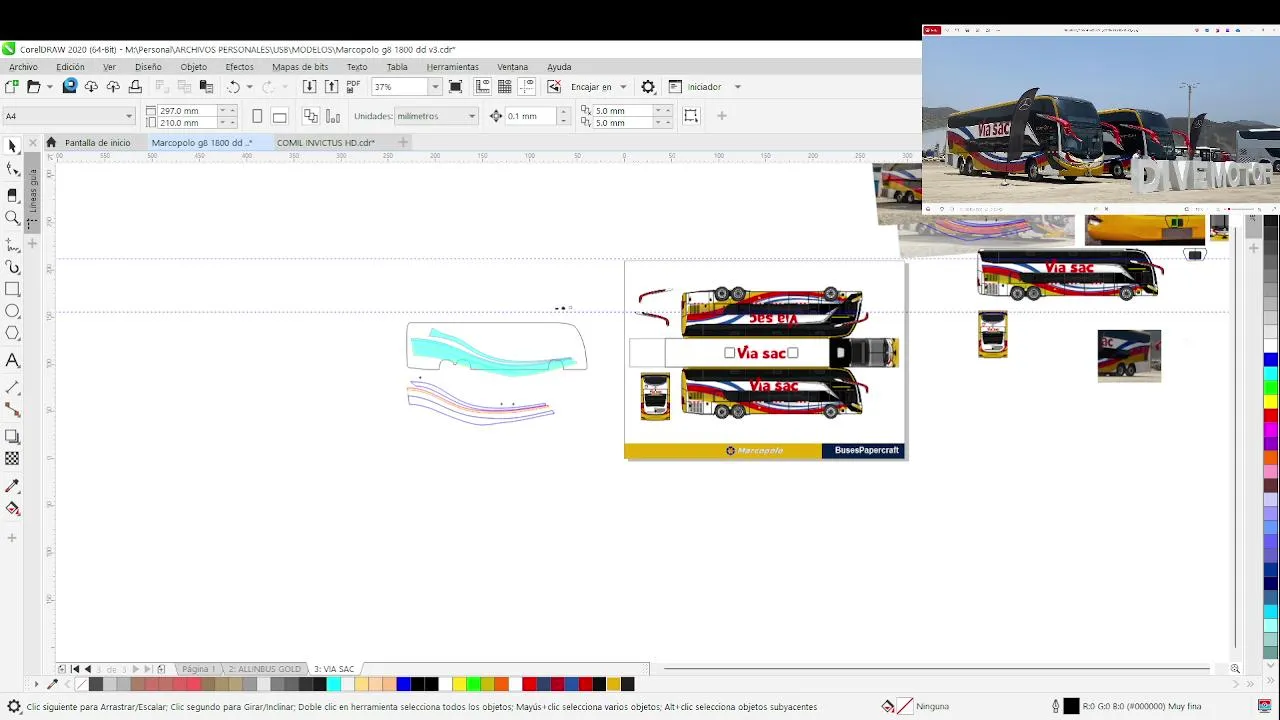Select the Interactive Fill bucket tool
This screenshot has width=1280, height=720.
(x=12, y=509)
